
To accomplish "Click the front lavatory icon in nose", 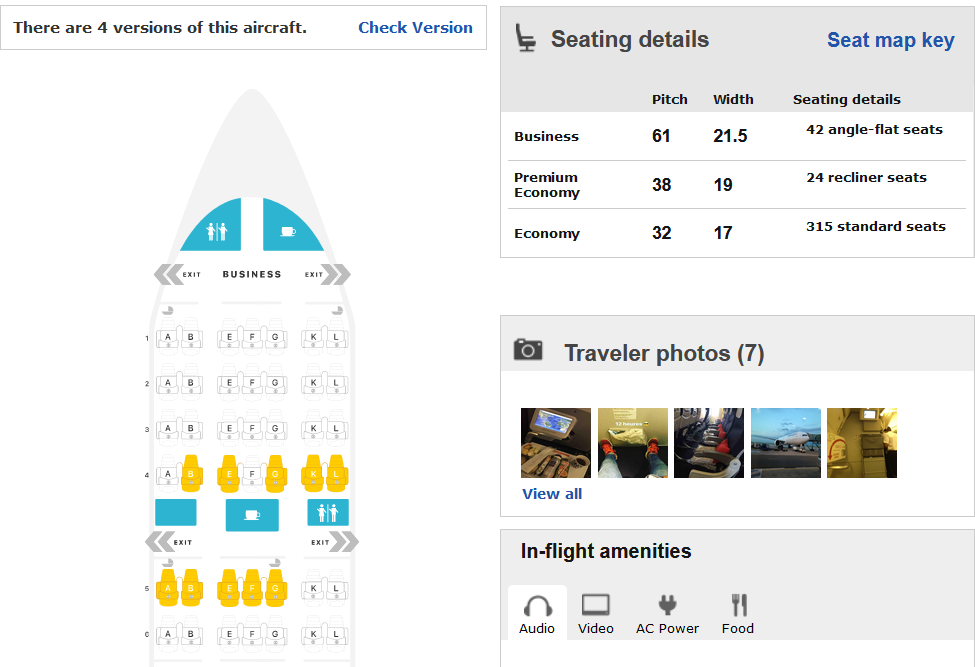I will 216,231.
